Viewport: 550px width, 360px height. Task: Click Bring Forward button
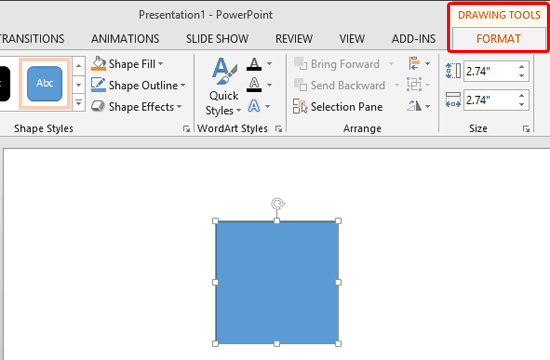click(x=337, y=64)
